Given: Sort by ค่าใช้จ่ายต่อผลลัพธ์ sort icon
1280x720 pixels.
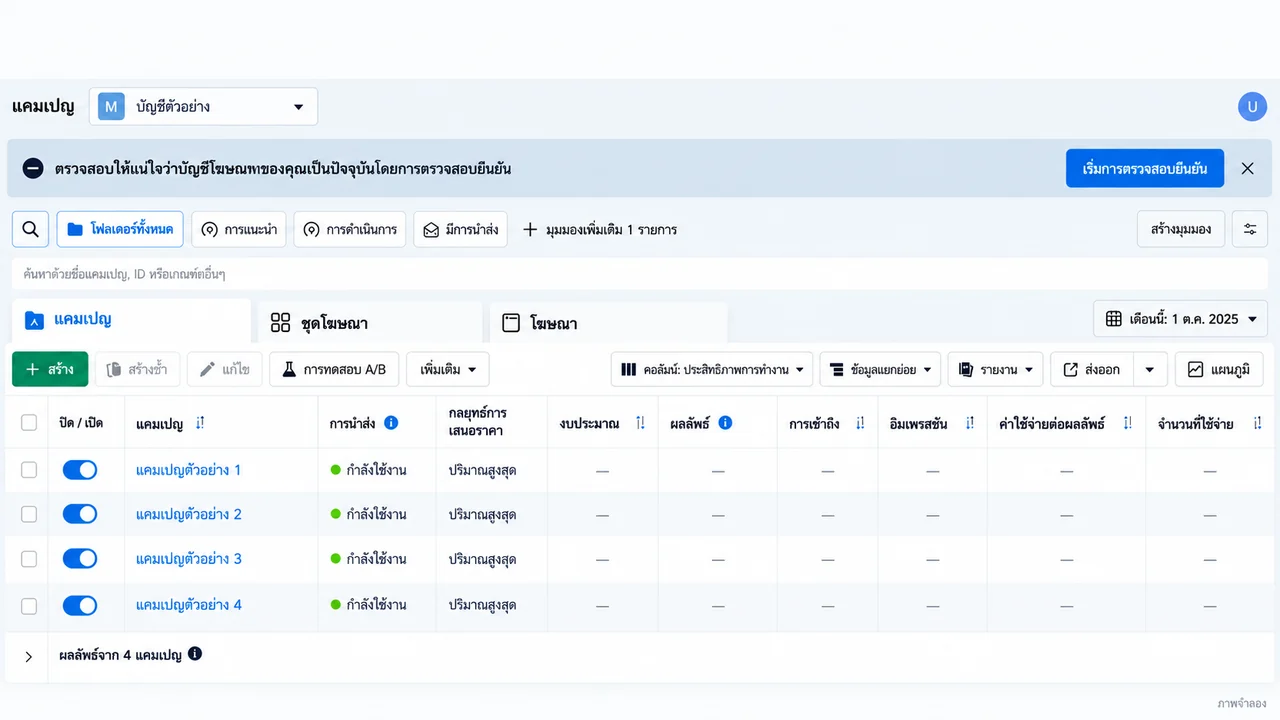Looking at the screenshot, I should click(1128, 423).
